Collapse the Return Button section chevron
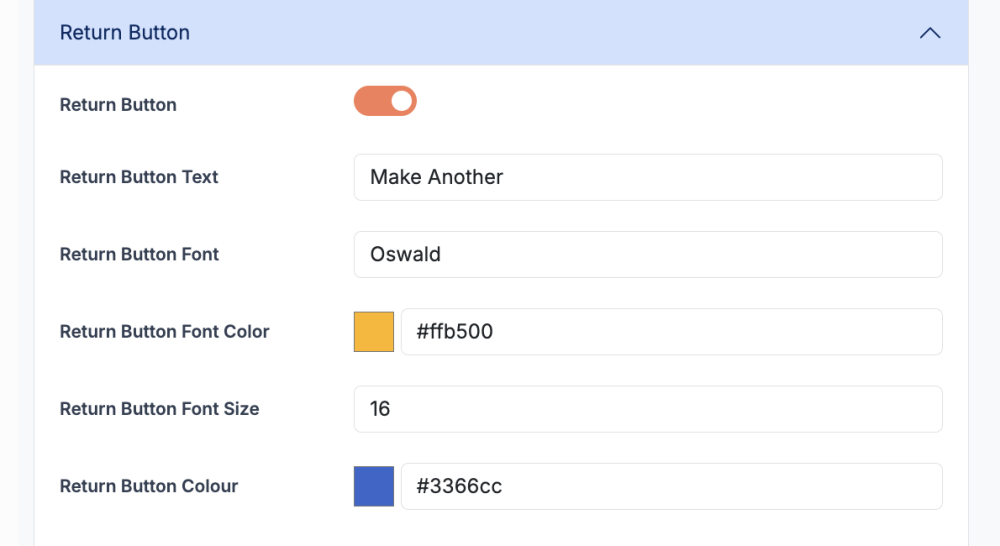The image size is (1000, 546). 930,33
